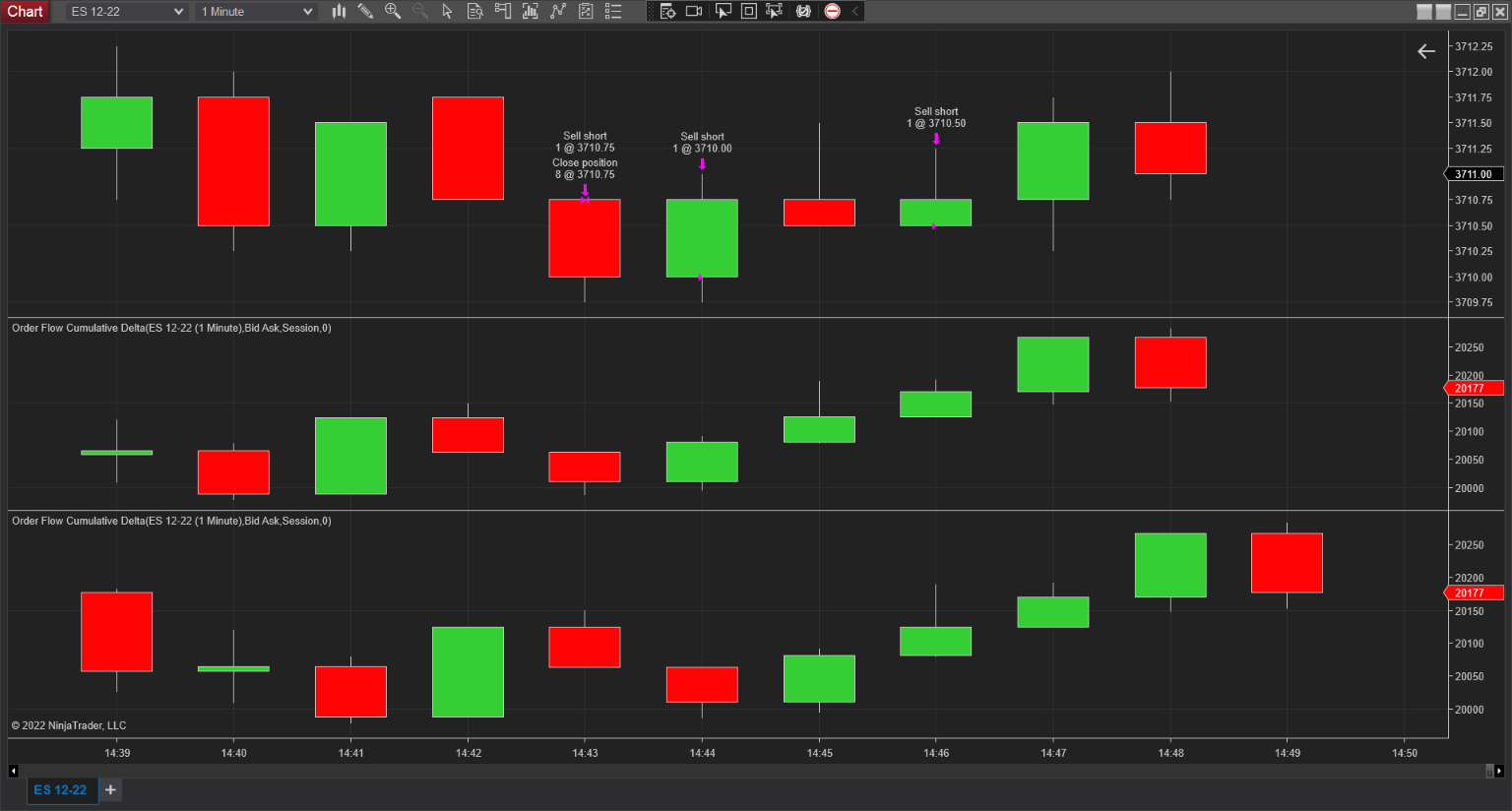Image resolution: width=1512 pixels, height=811 pixels.
Task: Click the 3709.75 price axis label
Action: coord(1474,302)
